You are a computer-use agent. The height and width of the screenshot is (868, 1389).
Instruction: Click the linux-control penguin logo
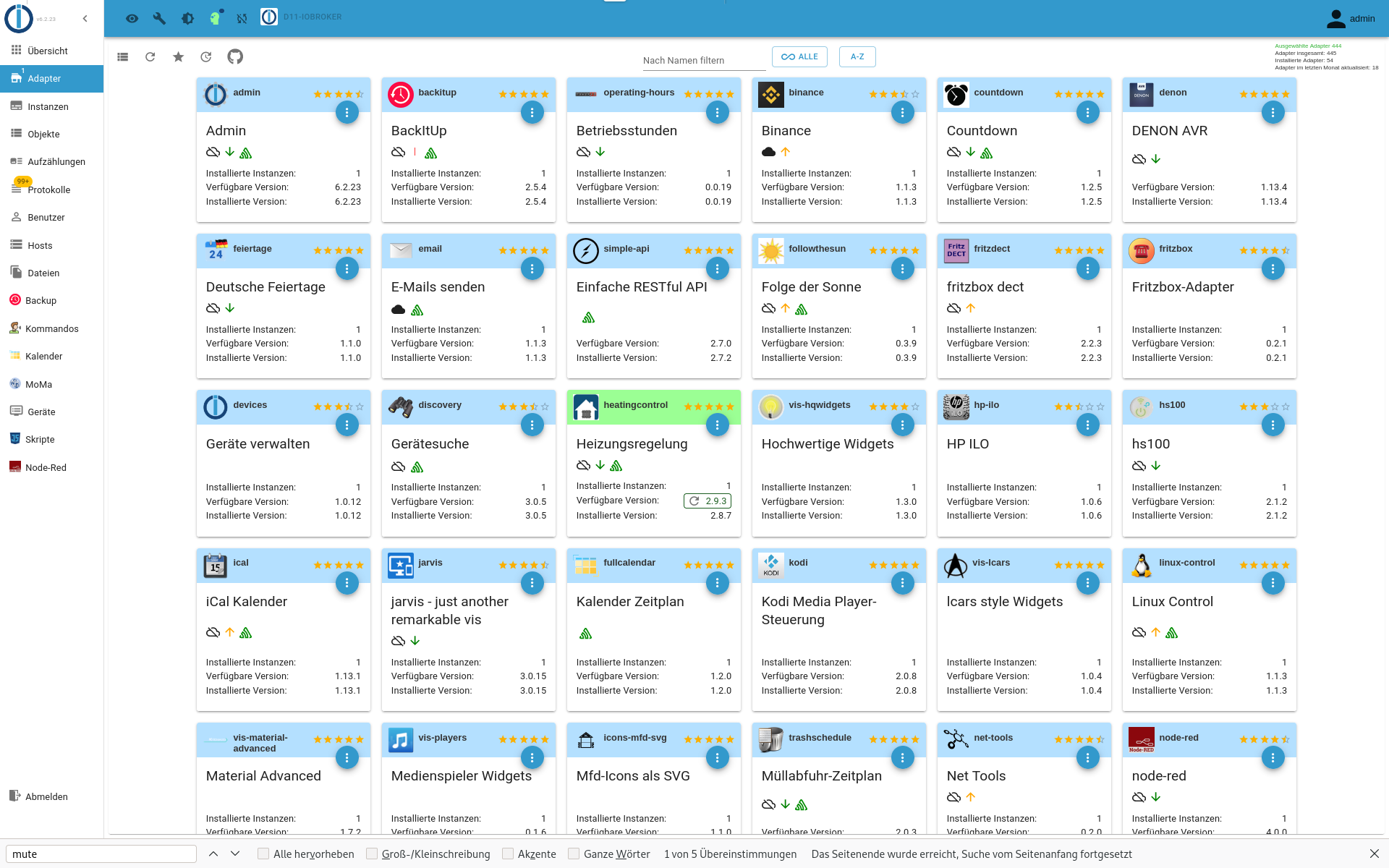point(1141,565)
